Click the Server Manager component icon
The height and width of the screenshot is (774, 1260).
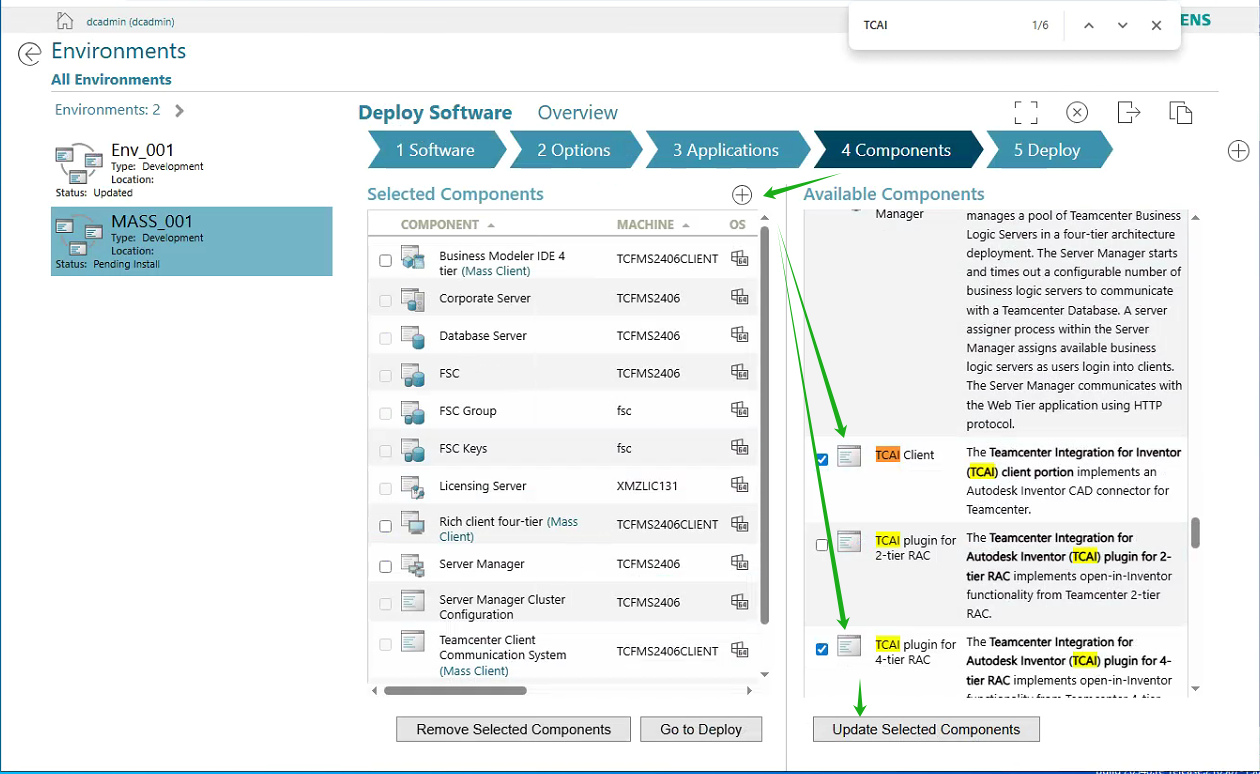click(413, 564)
